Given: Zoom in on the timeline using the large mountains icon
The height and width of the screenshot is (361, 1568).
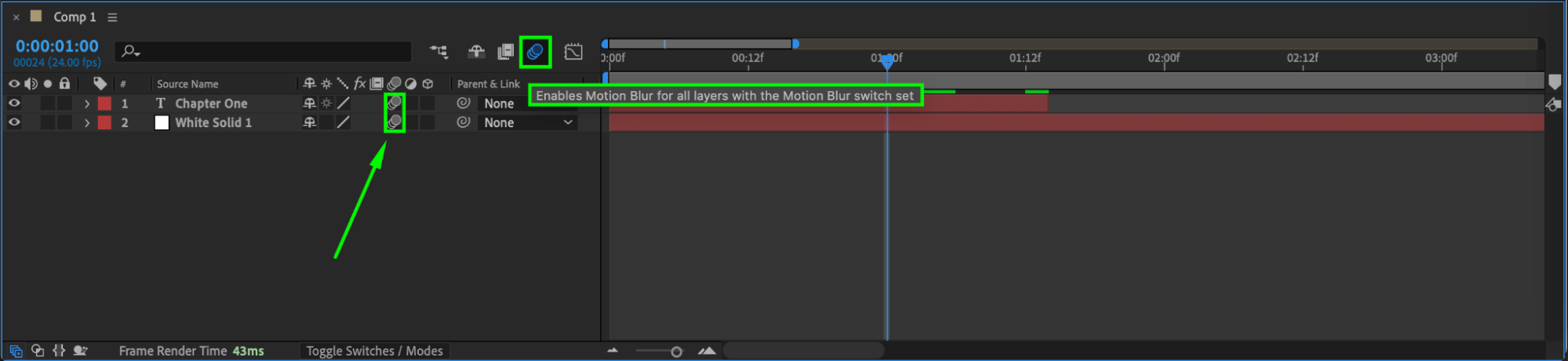Looking at the screenshot, I should 707,351.
